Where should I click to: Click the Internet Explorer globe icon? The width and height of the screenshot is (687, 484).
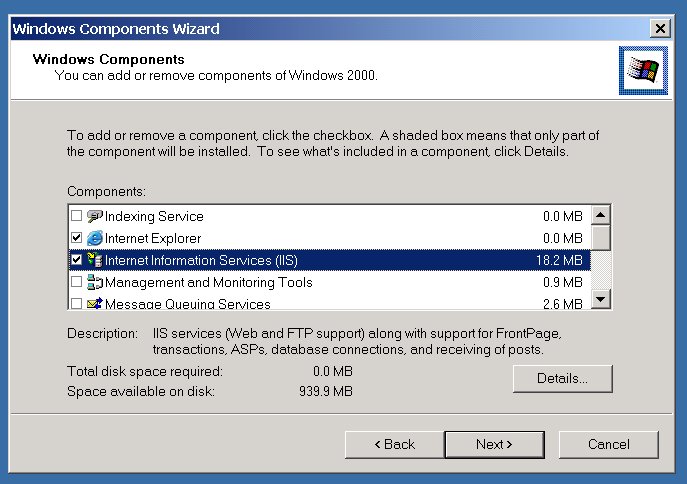click(95, 238)
